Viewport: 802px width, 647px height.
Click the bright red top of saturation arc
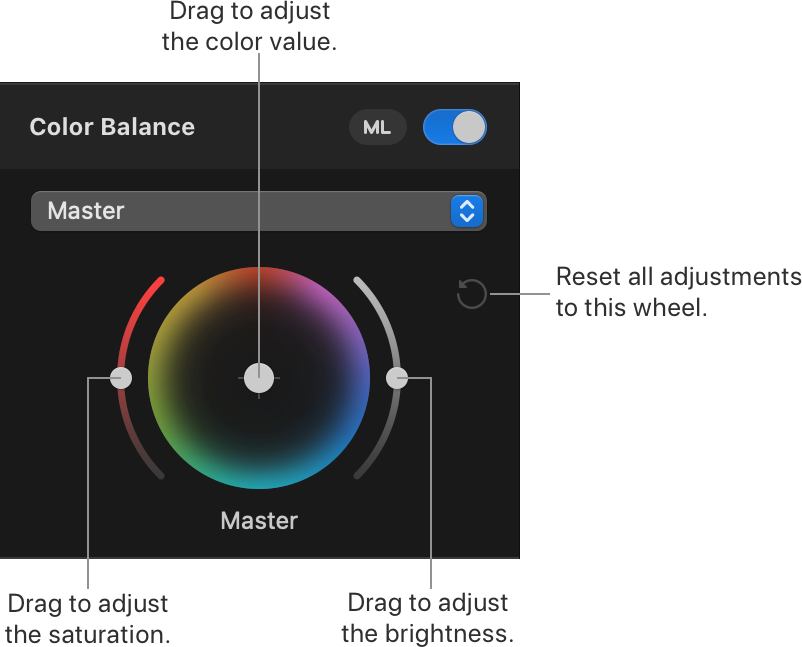click(148, 297)
